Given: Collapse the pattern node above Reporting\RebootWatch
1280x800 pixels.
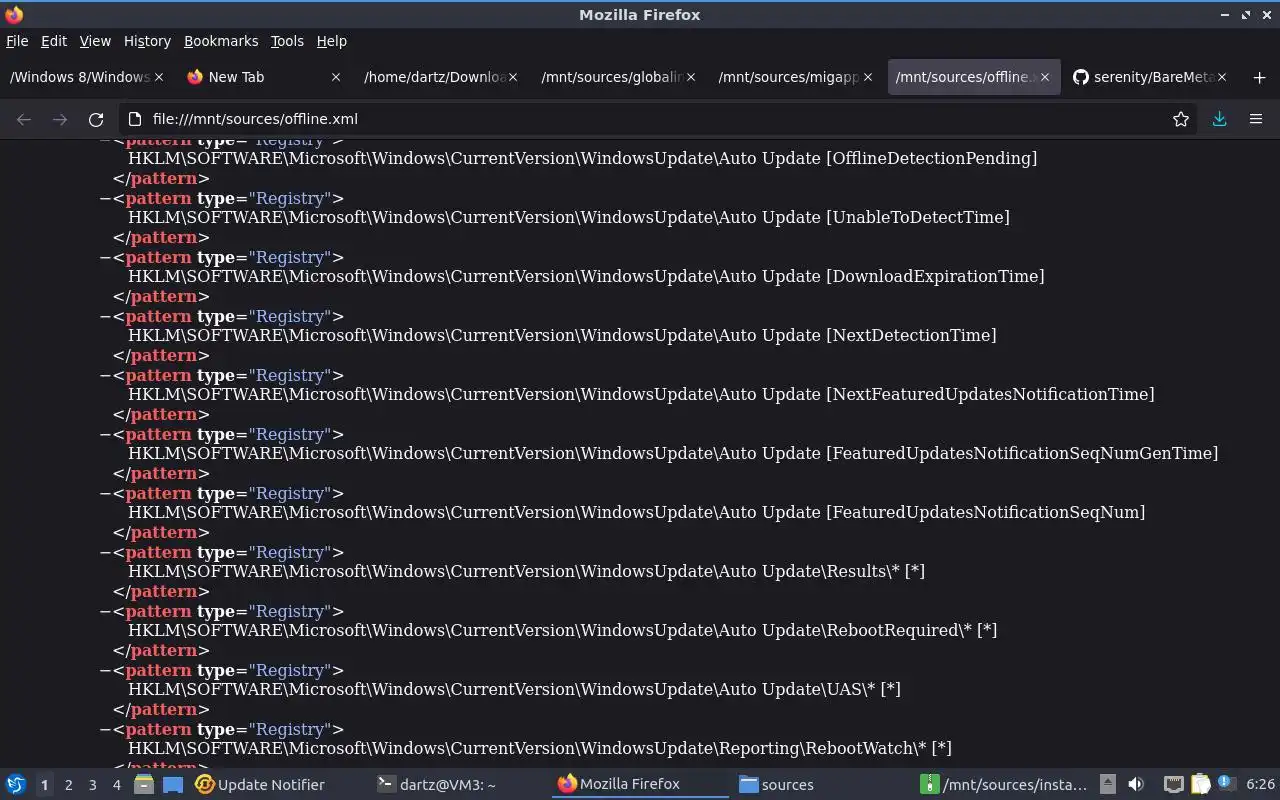Looking at the screenshot, I should (x=104, y=729).
